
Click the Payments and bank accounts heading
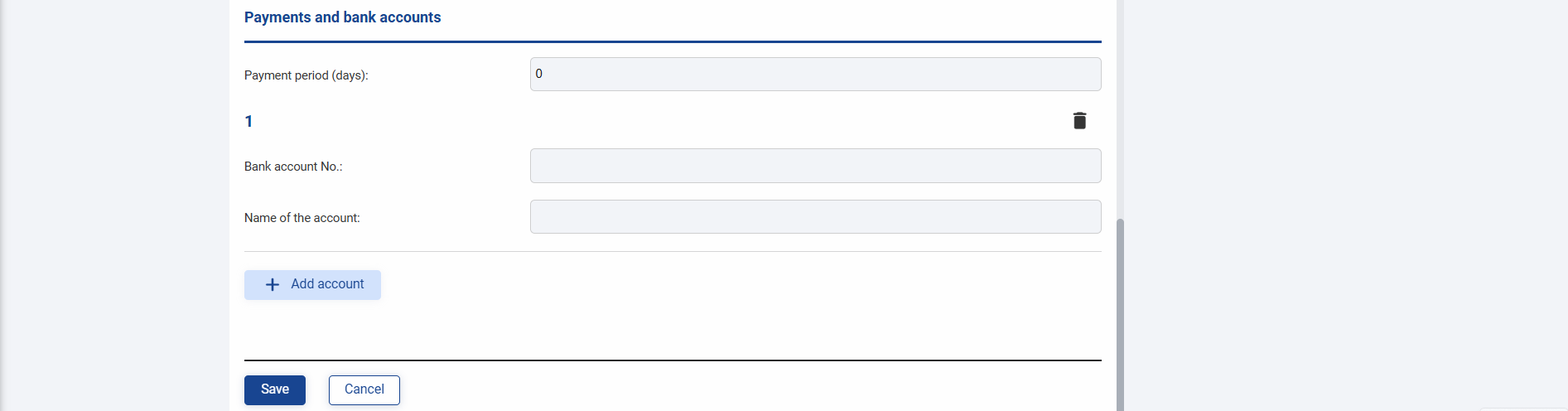342,17
